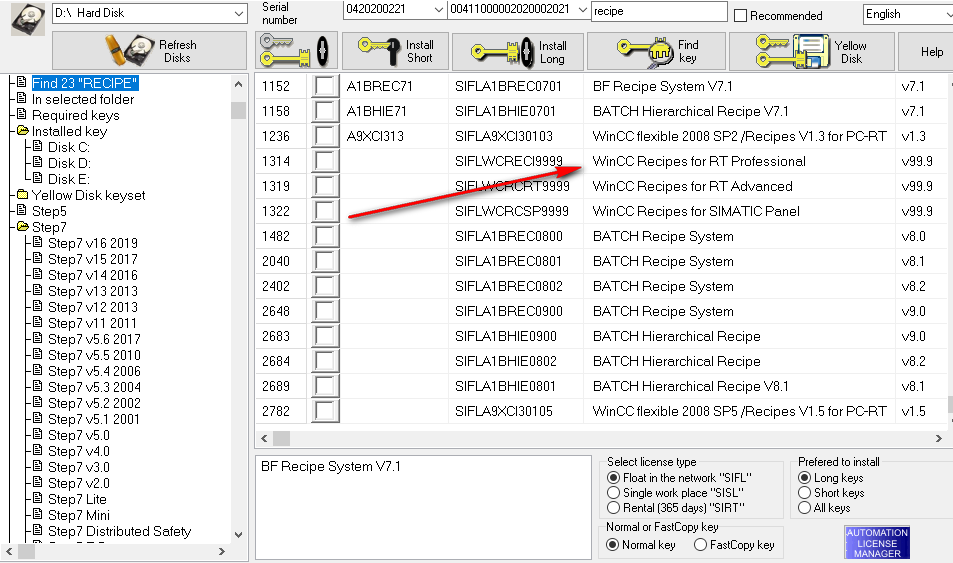This screenshot has width=953, height=563.
Task: Click SIFLA1BREC0701 license cell
Action: tap(508, 86)
